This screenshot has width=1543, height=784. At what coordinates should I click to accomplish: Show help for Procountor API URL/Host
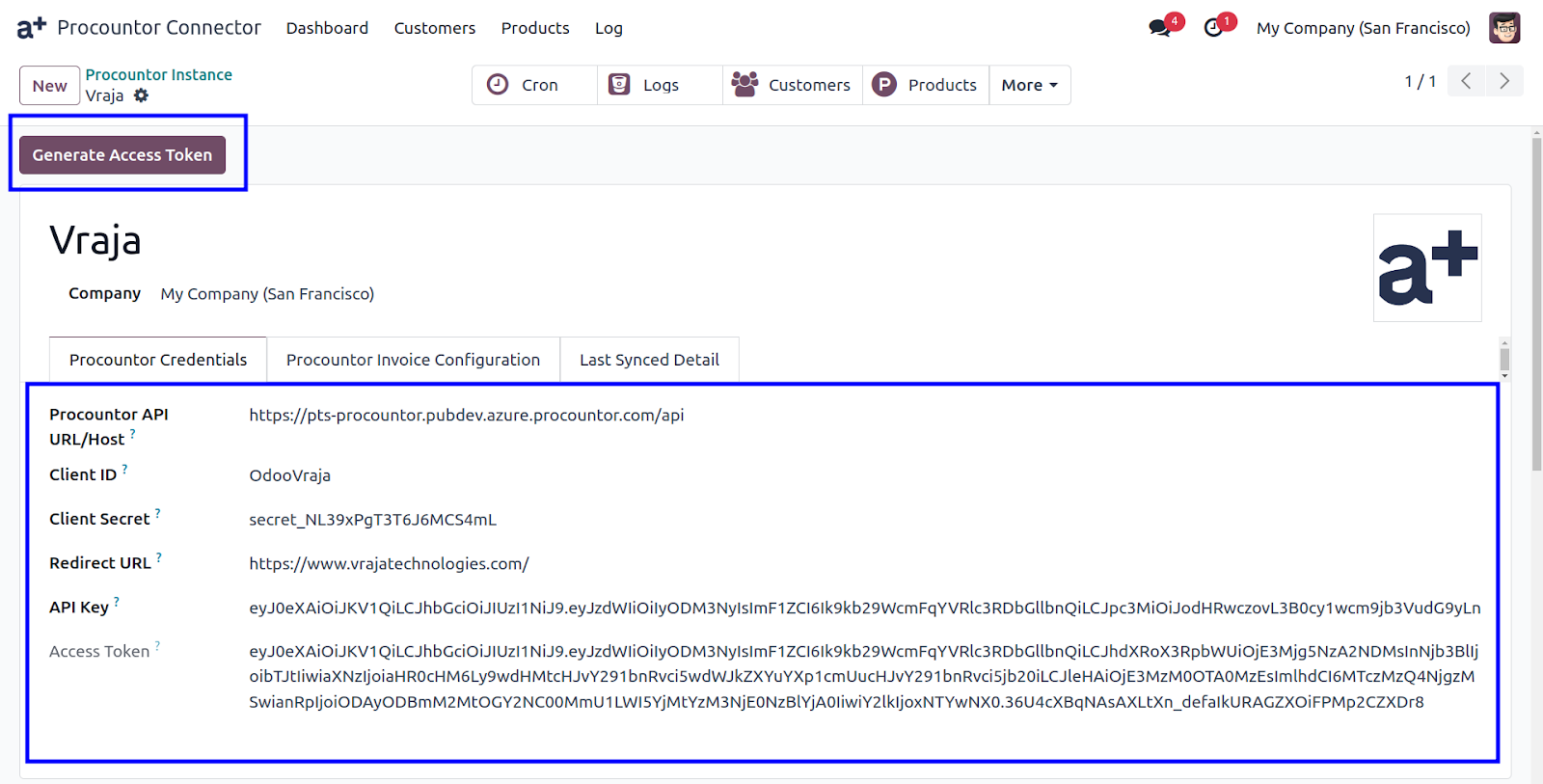pos(133,434)
